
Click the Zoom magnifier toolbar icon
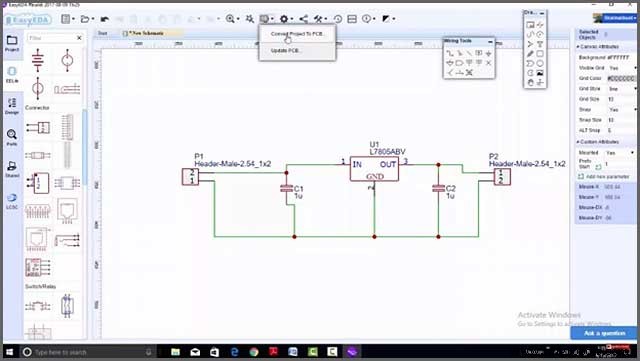(230, 19)
